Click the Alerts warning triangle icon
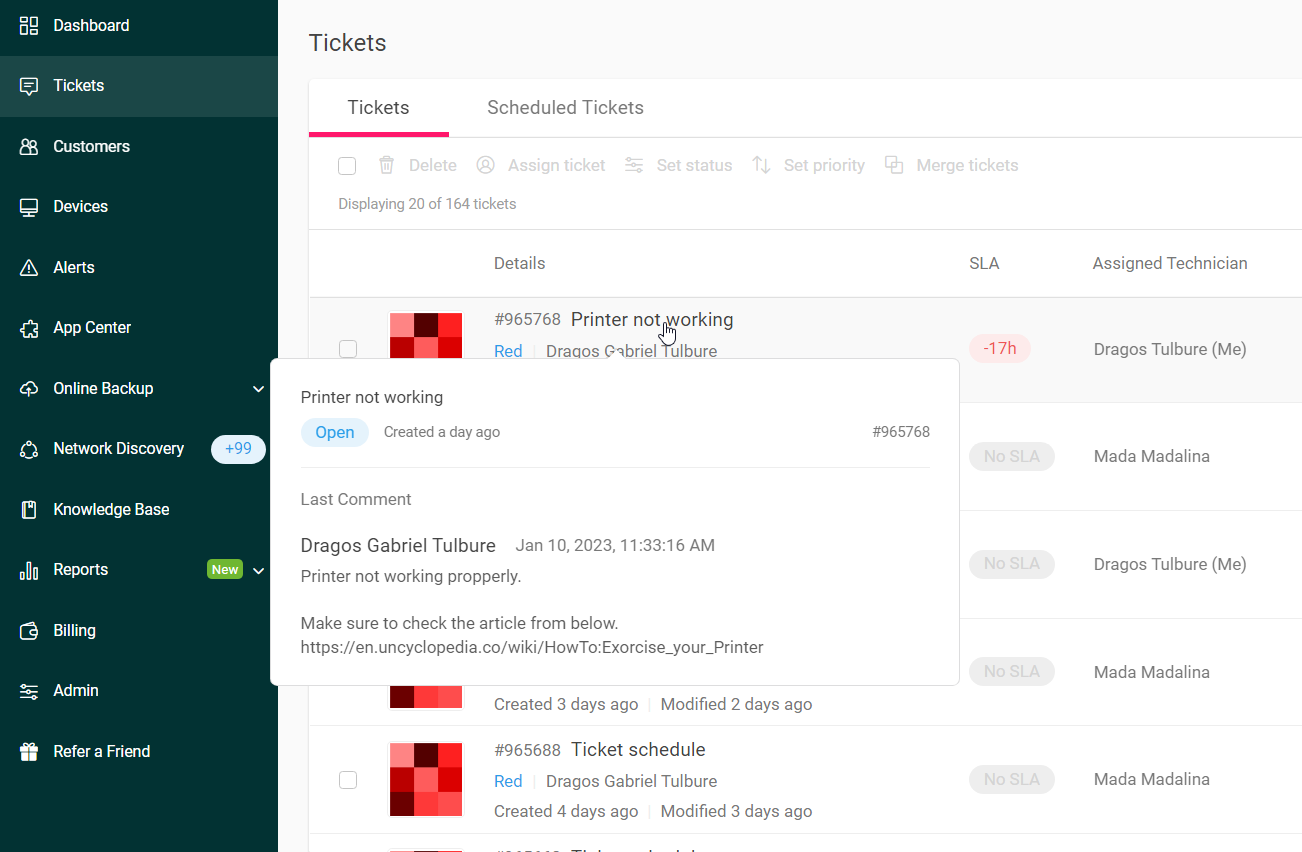The height and width of the screenshot is (852, 1302). (x=29, y=268)
